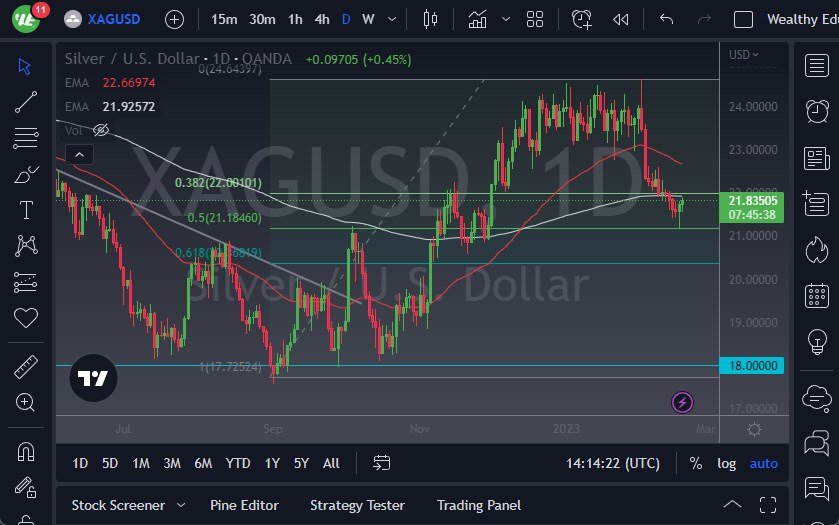
Task: Open the candlestick chart style selector
Action: [x=430, y=20]
